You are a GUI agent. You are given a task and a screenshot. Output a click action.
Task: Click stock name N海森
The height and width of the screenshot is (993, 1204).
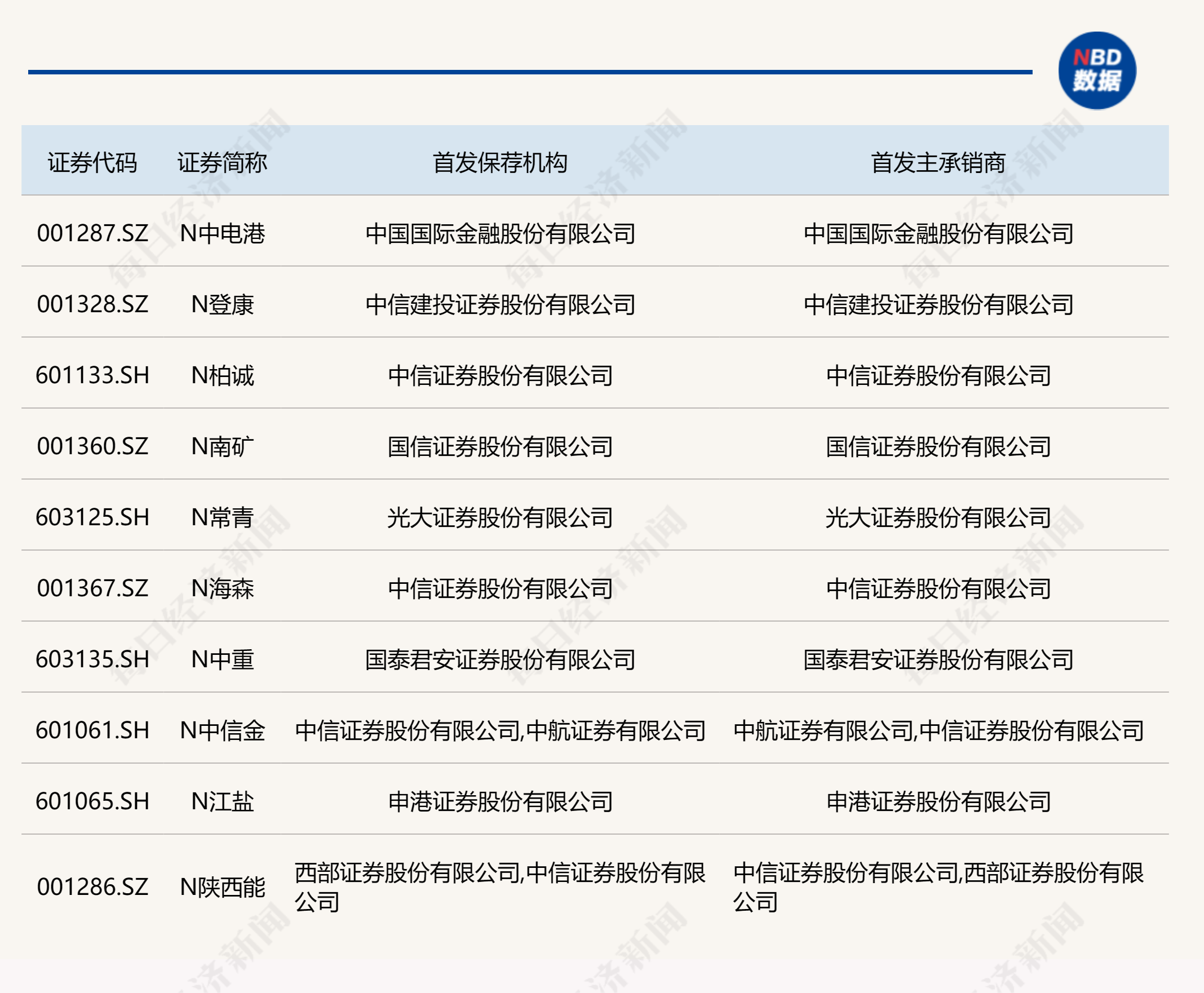(222, 588)
